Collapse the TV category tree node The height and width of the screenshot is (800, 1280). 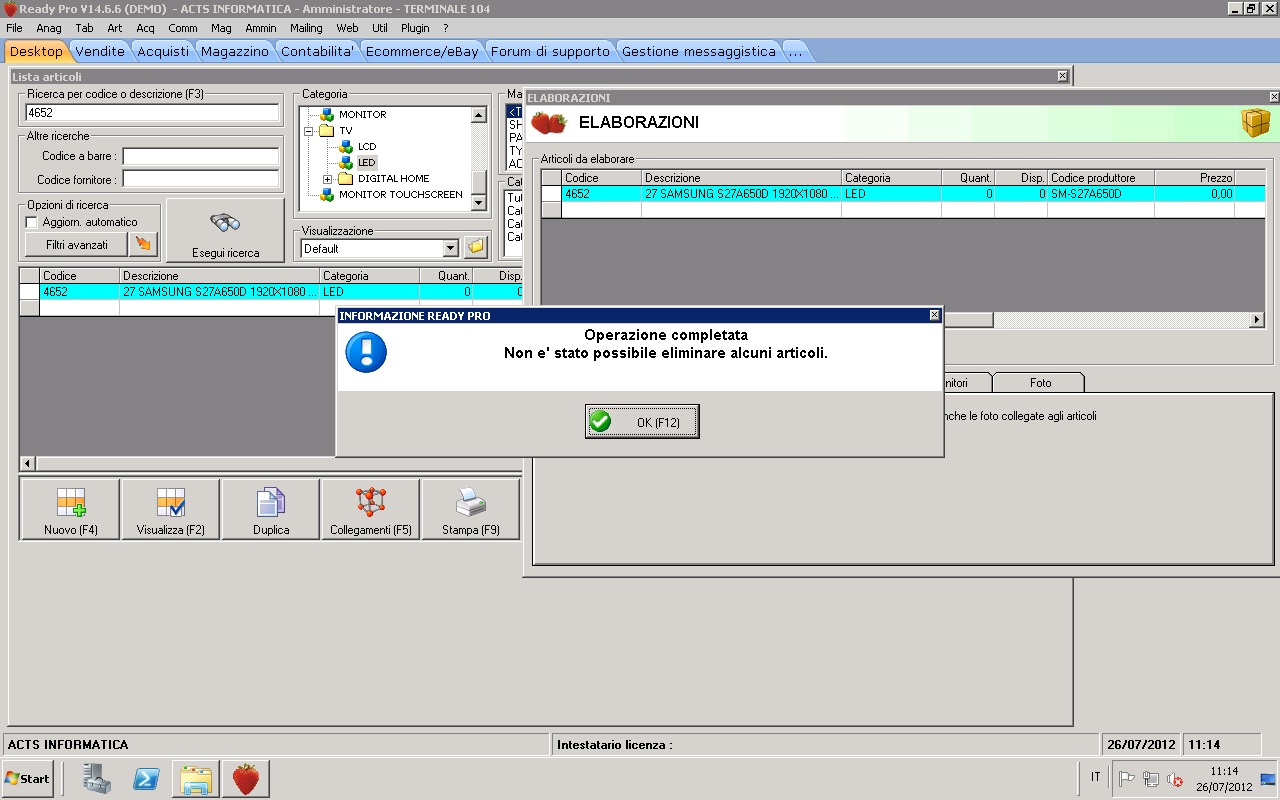[309, 131]
